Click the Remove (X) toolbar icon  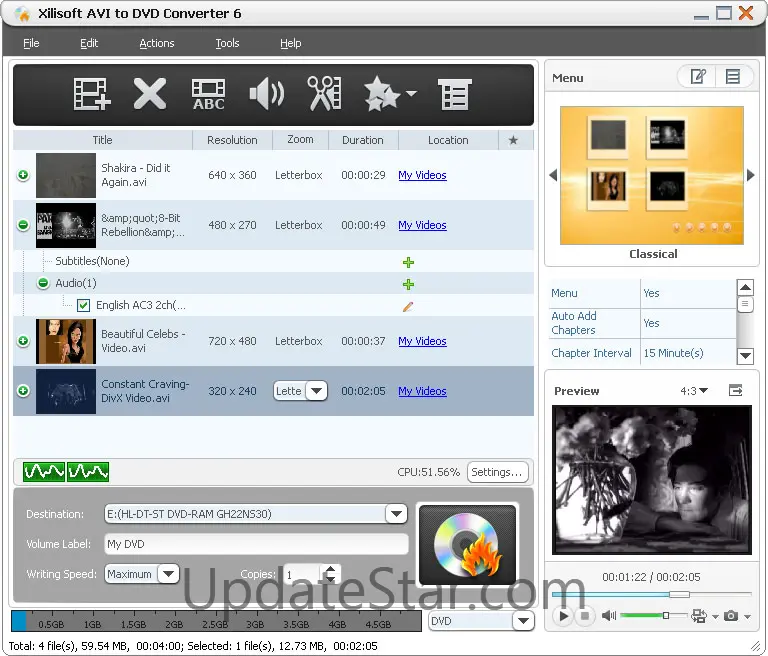(x=150, y=94)
